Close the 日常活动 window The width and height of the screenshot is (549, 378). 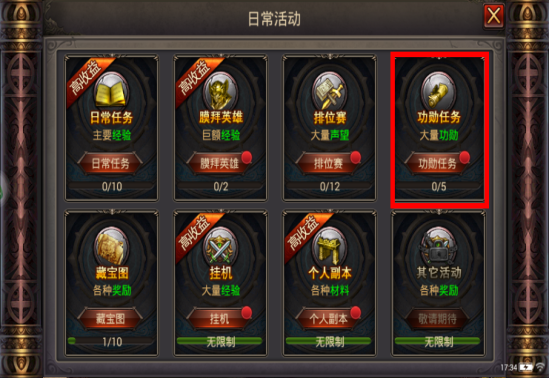tap(494, 16)
